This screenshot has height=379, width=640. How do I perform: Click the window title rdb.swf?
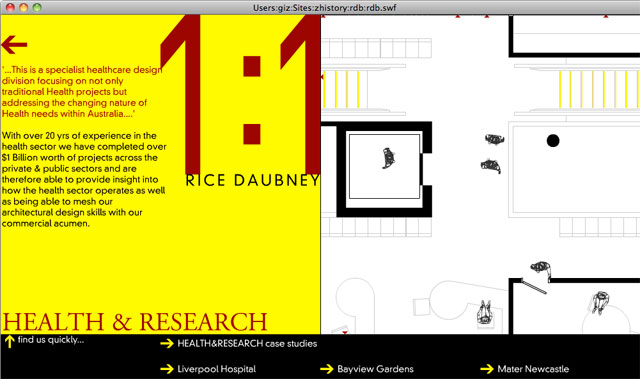324,7
